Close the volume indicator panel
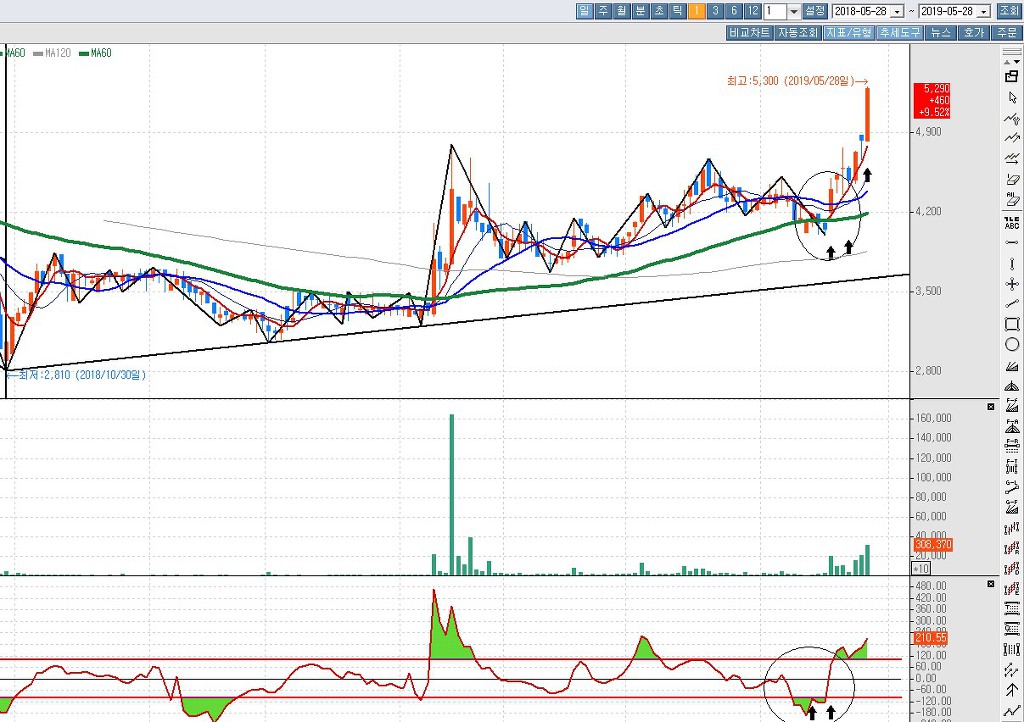Image resolution: width=1024 pixels, height=722 pixels. 991,407
